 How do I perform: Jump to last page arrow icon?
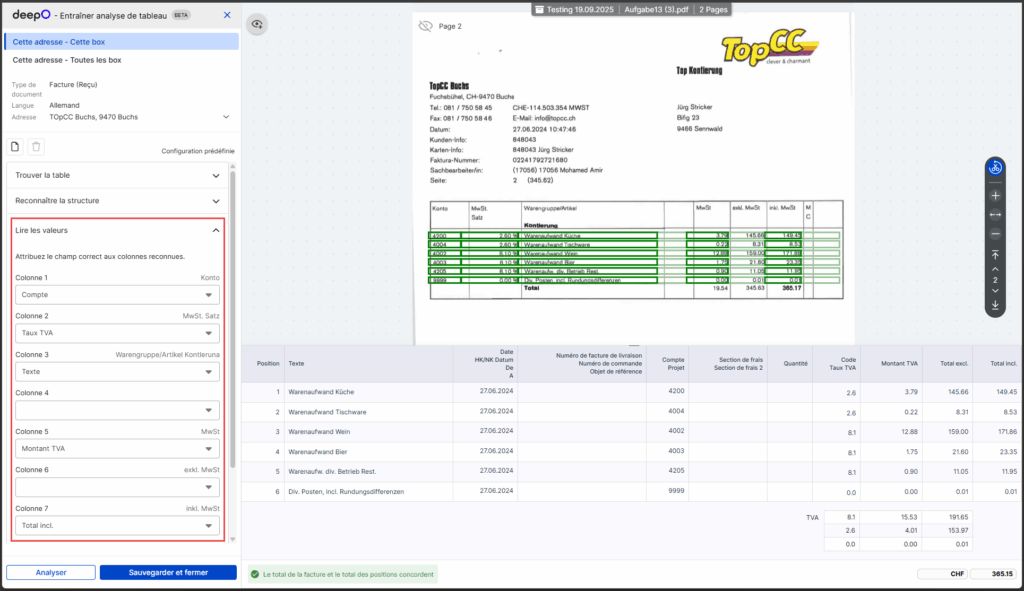(995, 304)
